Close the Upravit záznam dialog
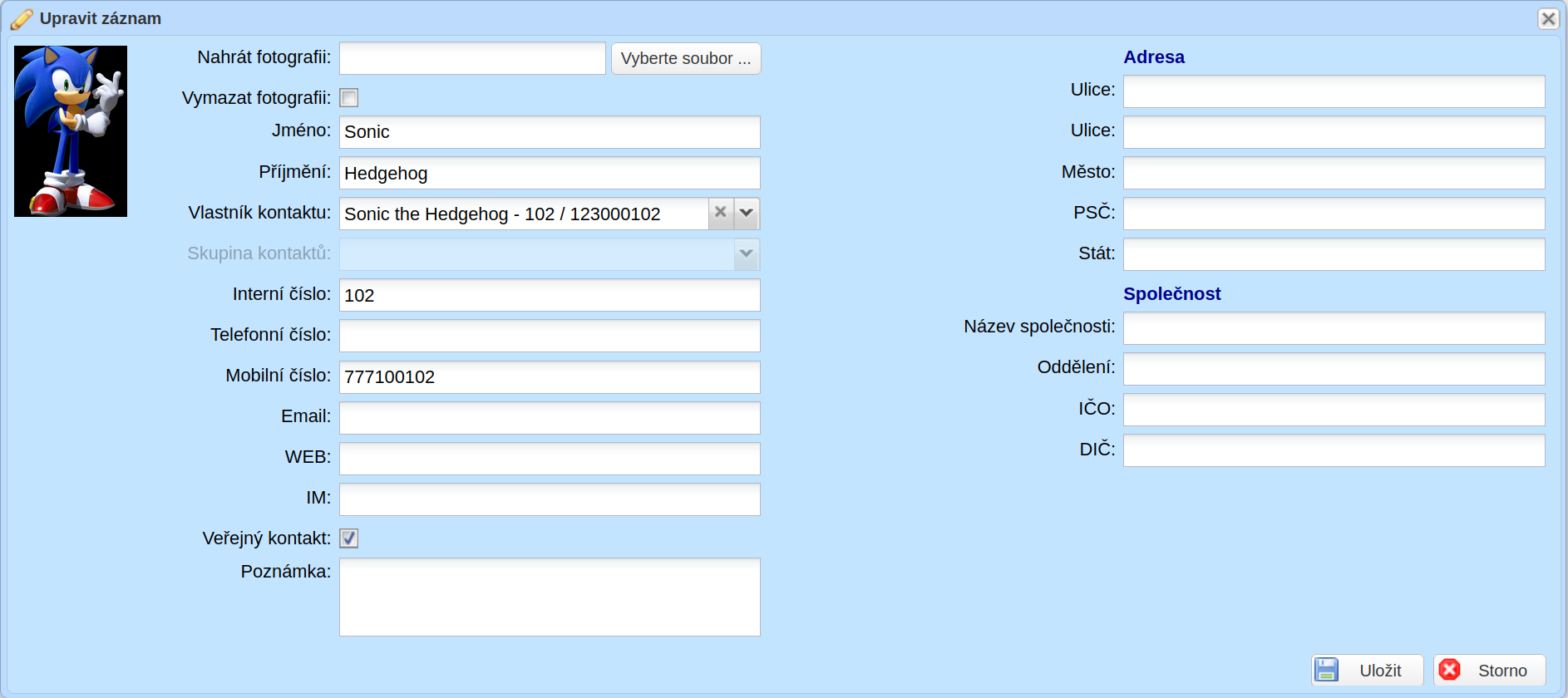Image resolution: width=1568 pixels, height=698 pixels. [x=1548, y=18]
